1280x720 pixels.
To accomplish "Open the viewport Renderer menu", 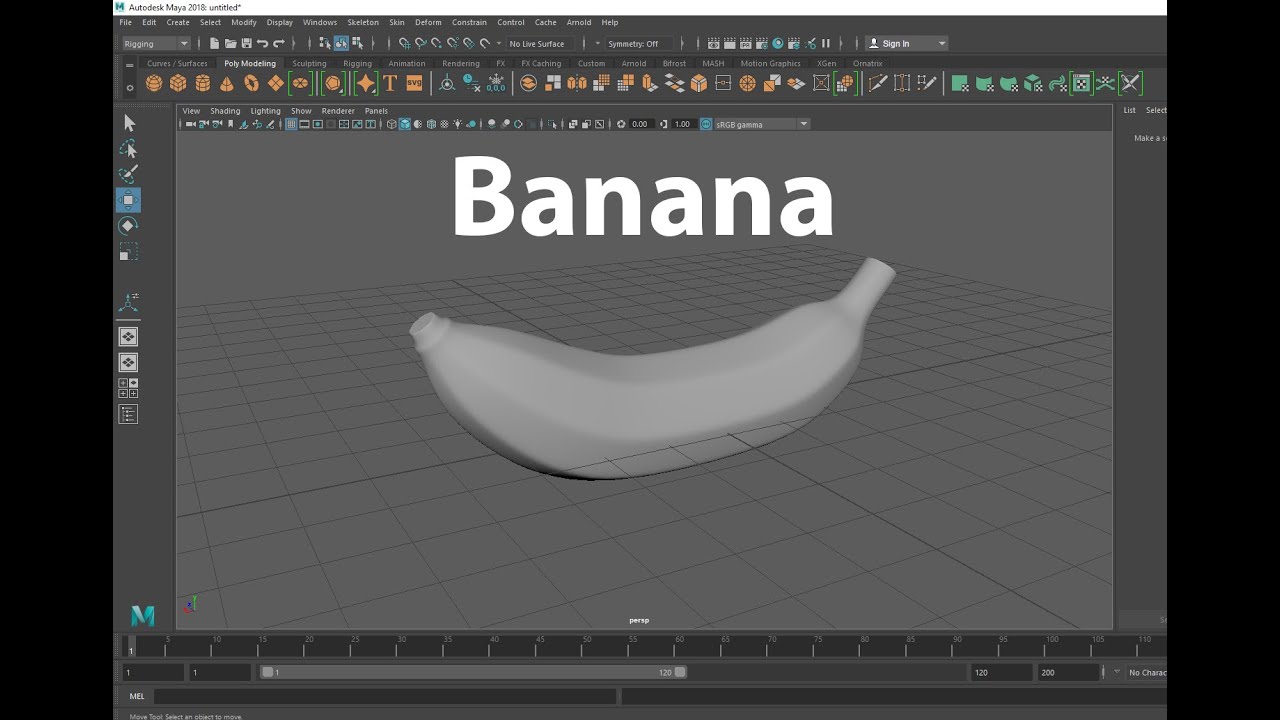I will (338, 111).
